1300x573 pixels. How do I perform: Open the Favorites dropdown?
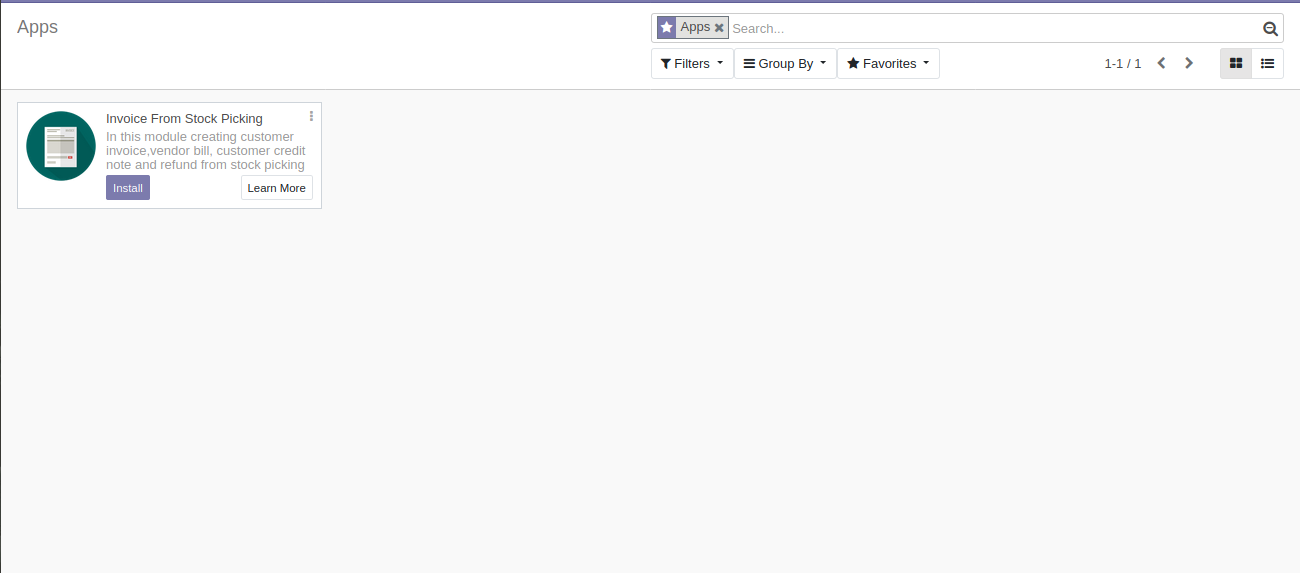888,63
